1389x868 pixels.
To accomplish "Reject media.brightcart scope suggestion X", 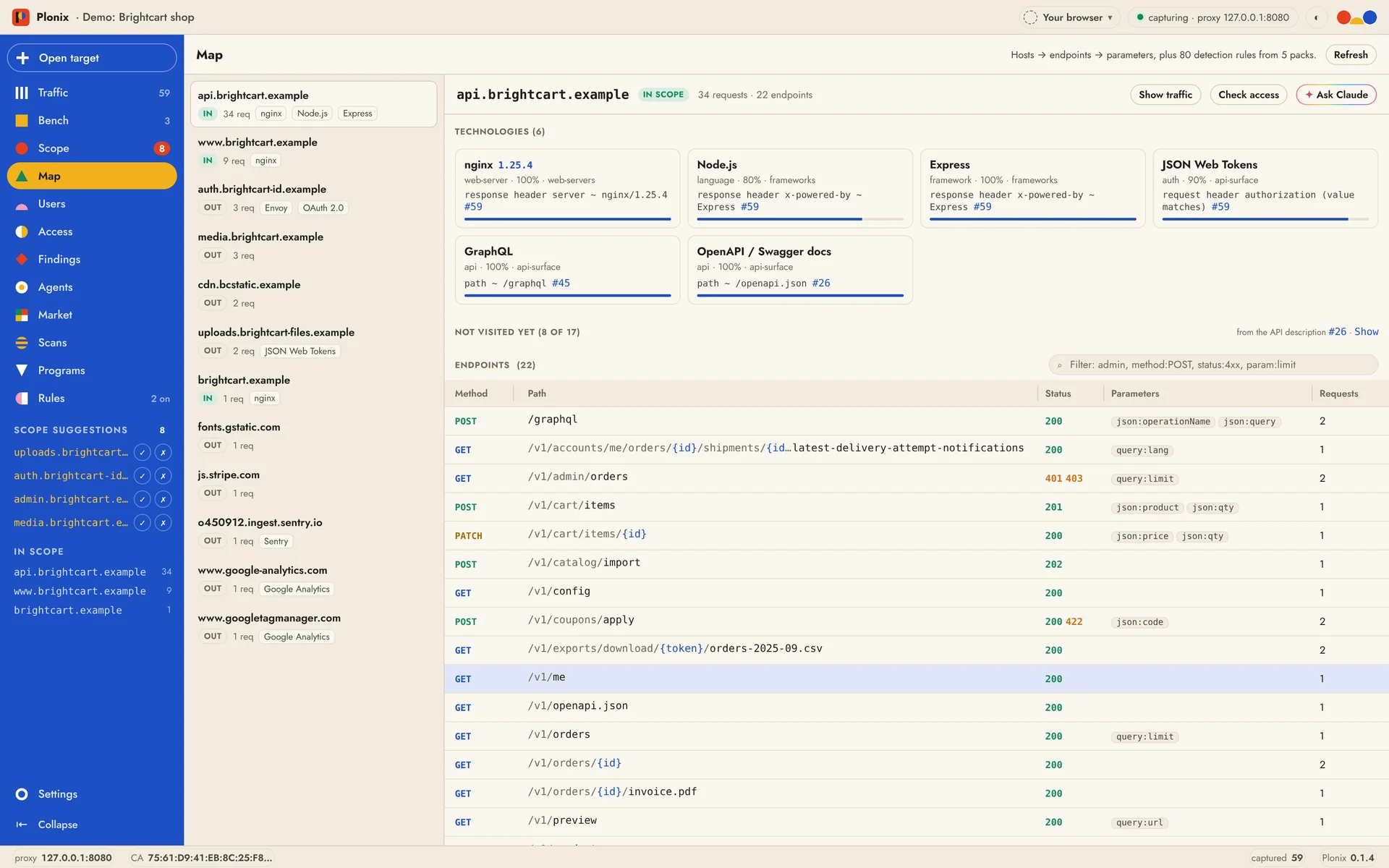I will (x=163, y=522).
